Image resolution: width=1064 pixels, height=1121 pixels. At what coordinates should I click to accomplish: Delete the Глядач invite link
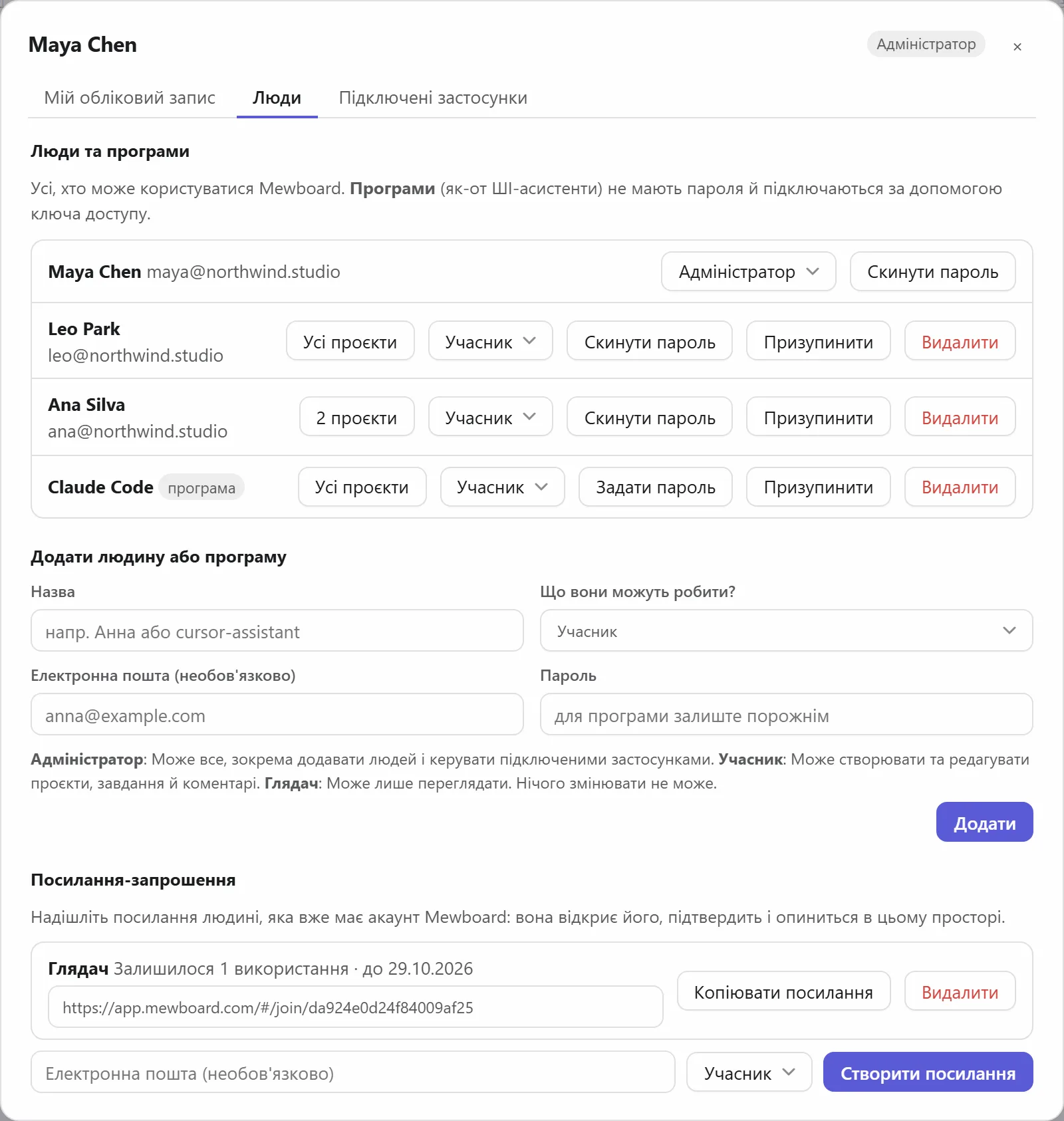coord(960,991)
